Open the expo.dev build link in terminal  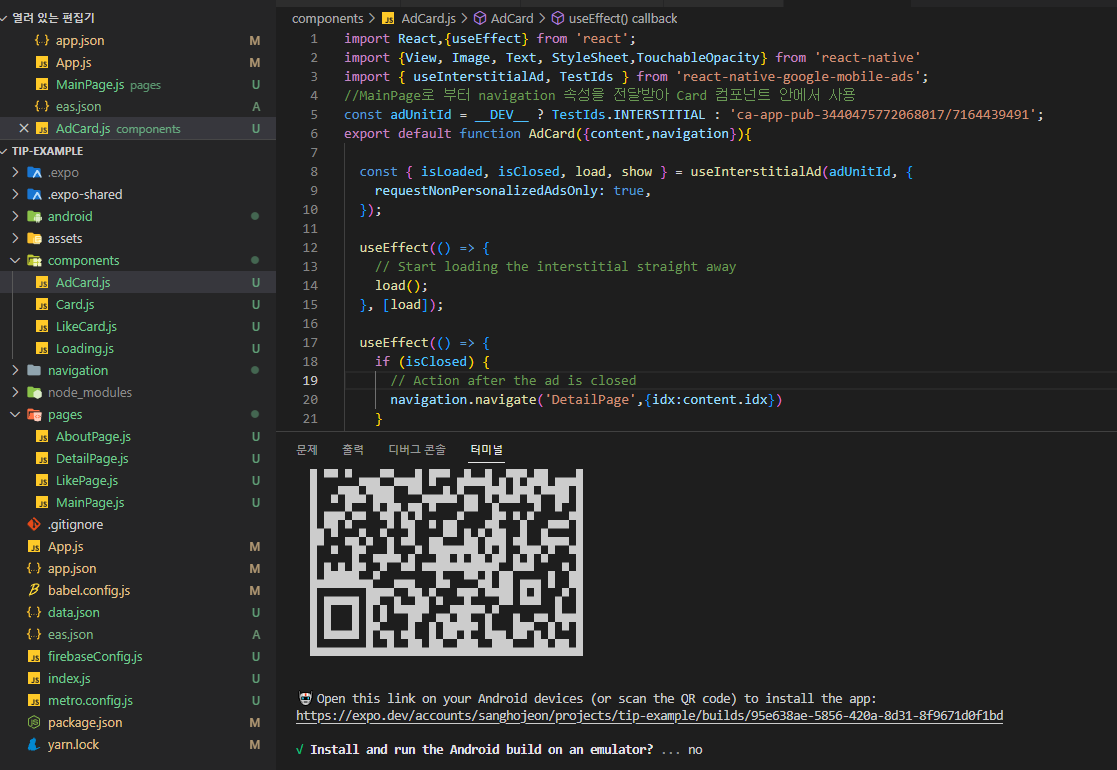650,716
